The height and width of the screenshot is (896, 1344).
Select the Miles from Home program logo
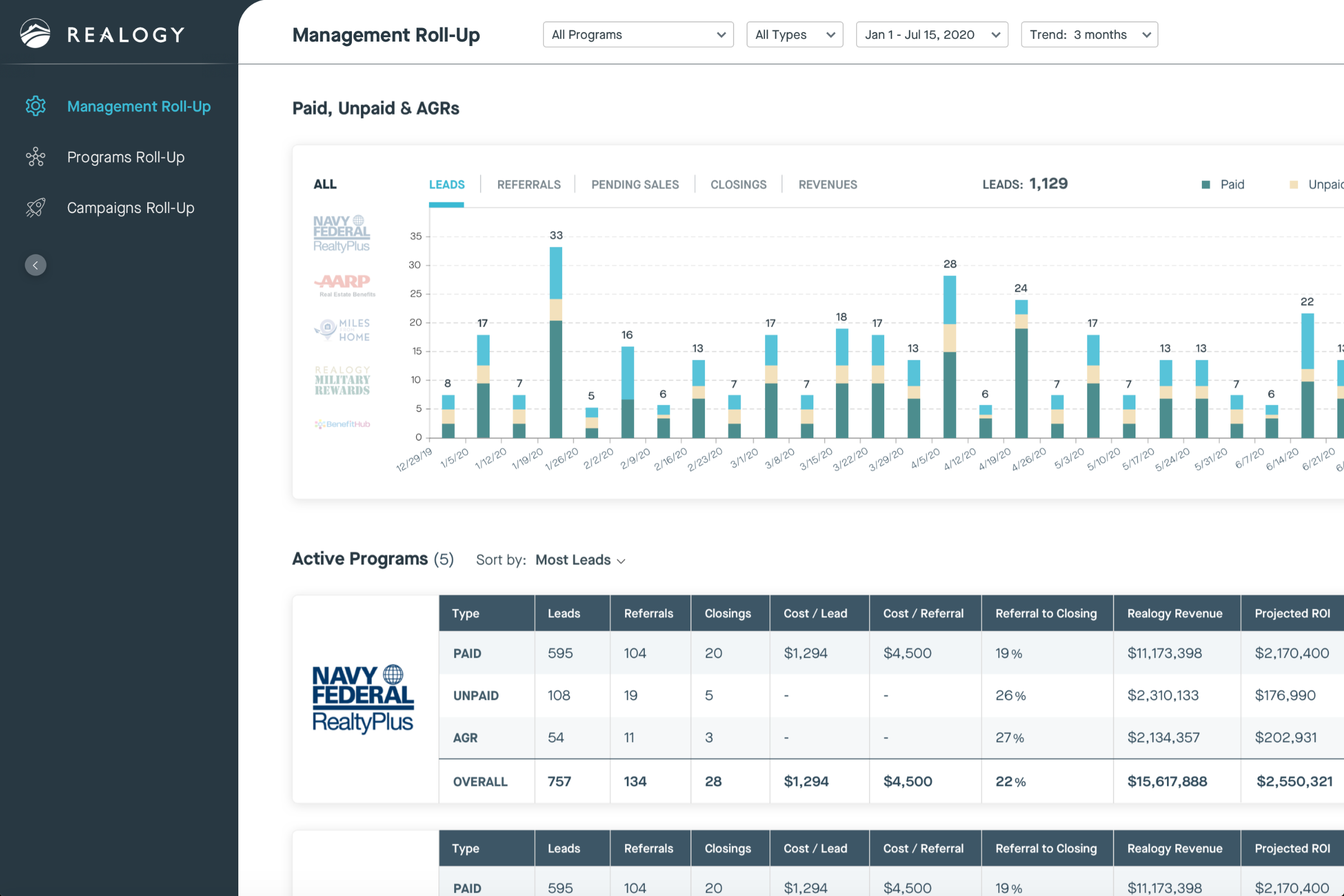[343, 330]
